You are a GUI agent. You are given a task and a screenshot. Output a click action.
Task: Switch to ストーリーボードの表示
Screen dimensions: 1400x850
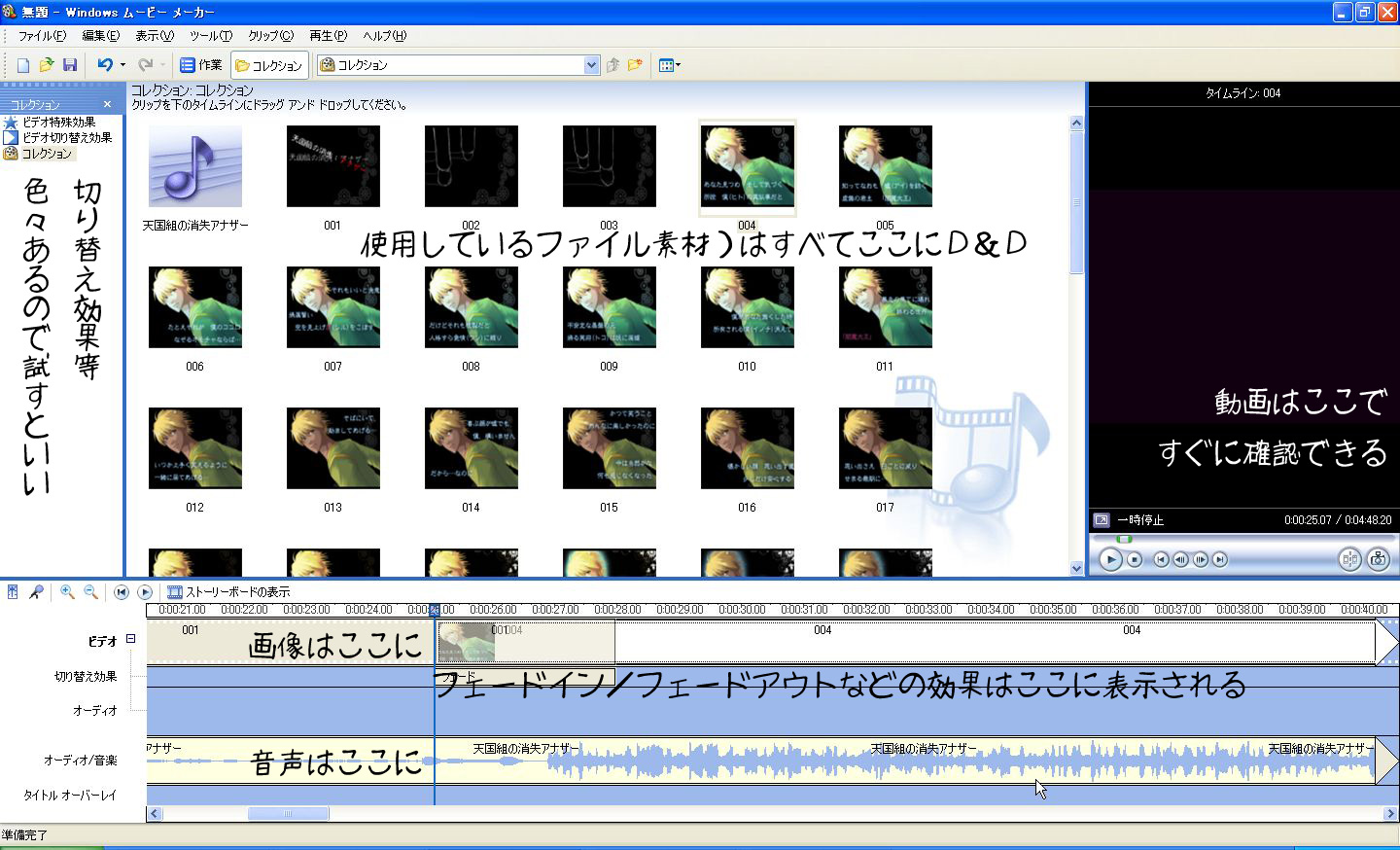[228, 591]
